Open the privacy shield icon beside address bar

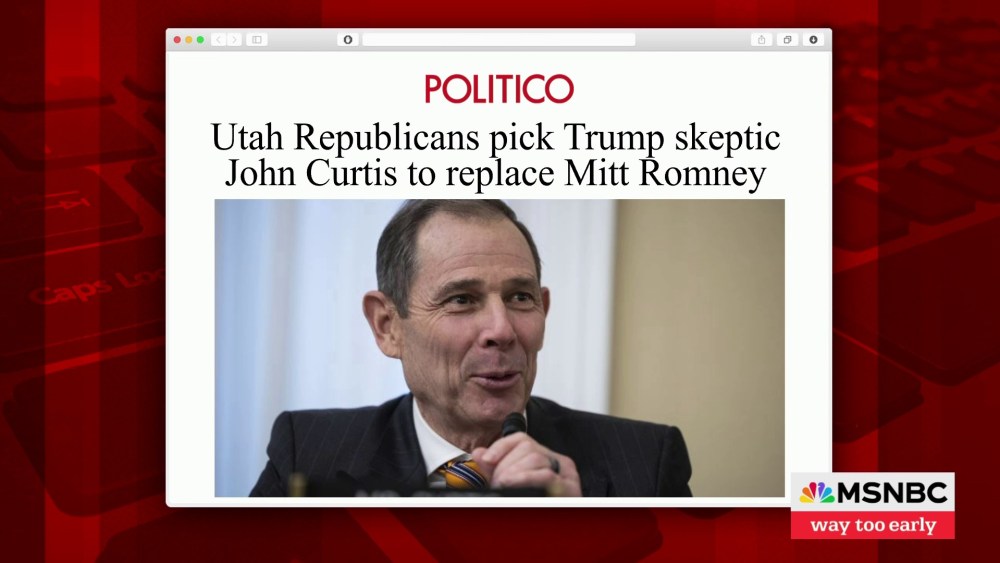point(348,40)
